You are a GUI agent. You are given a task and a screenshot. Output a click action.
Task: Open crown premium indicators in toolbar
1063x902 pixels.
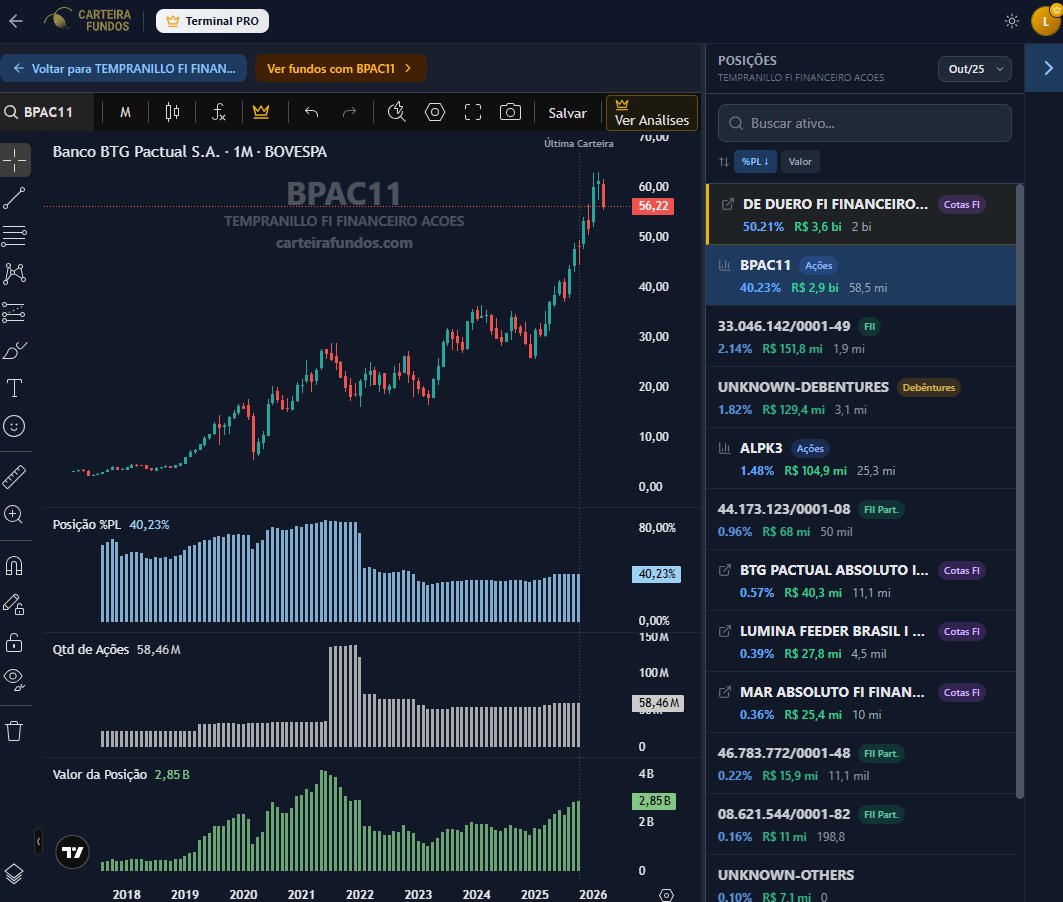261,112
